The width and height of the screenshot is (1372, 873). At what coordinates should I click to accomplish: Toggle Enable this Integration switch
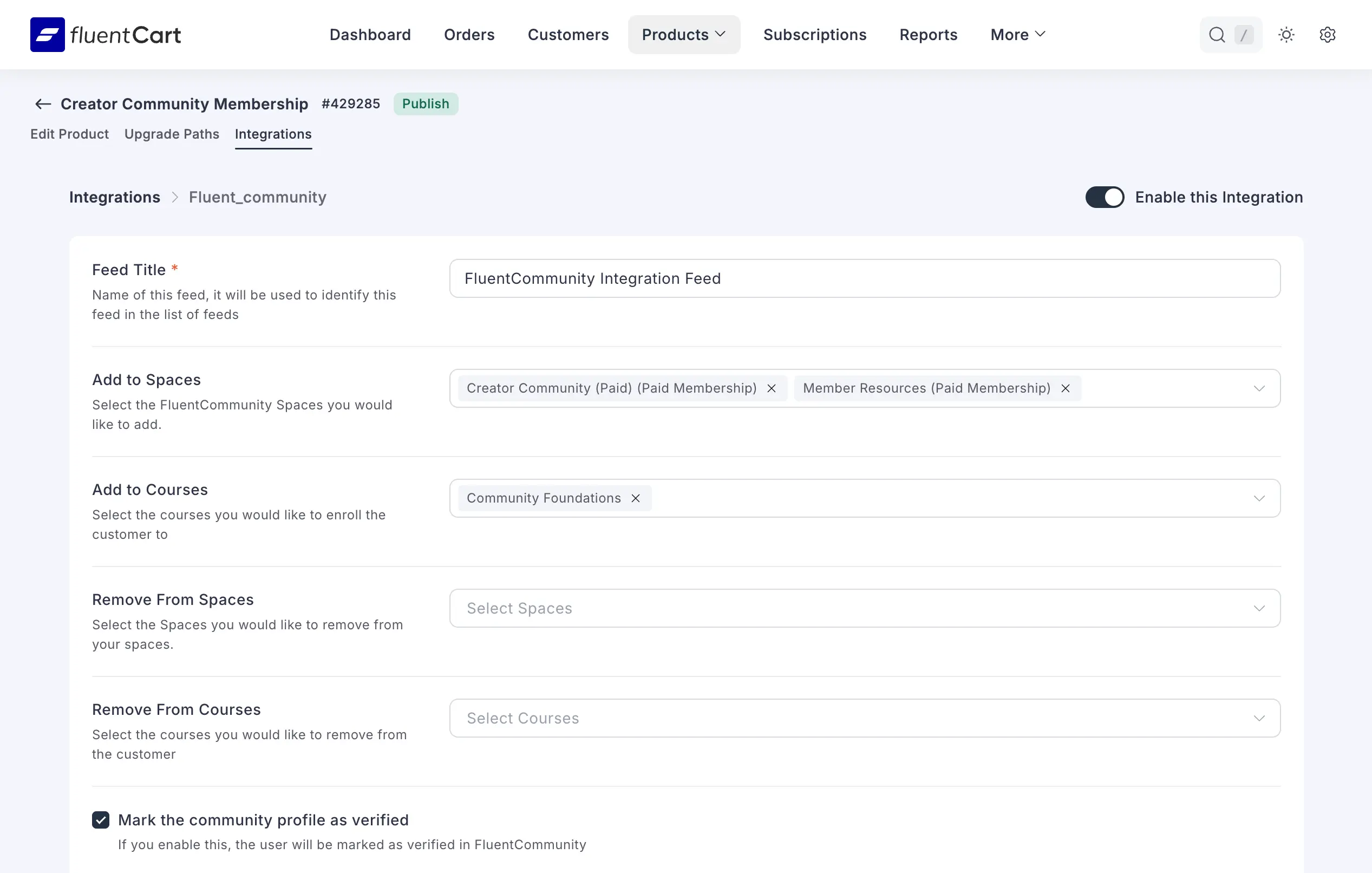click(x=1104, y=197)
